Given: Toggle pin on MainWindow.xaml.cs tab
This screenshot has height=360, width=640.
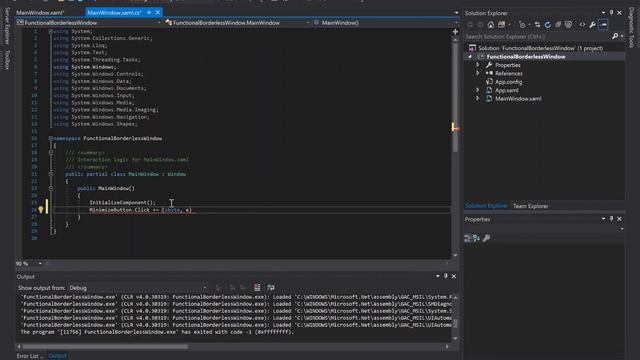Looking at the screenshot, I should (149, 13).
